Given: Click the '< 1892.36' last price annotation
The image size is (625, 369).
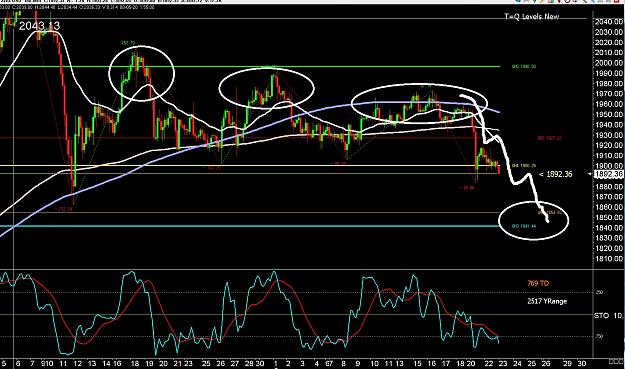Looking at the screenshot, I should tap(556, 174).
